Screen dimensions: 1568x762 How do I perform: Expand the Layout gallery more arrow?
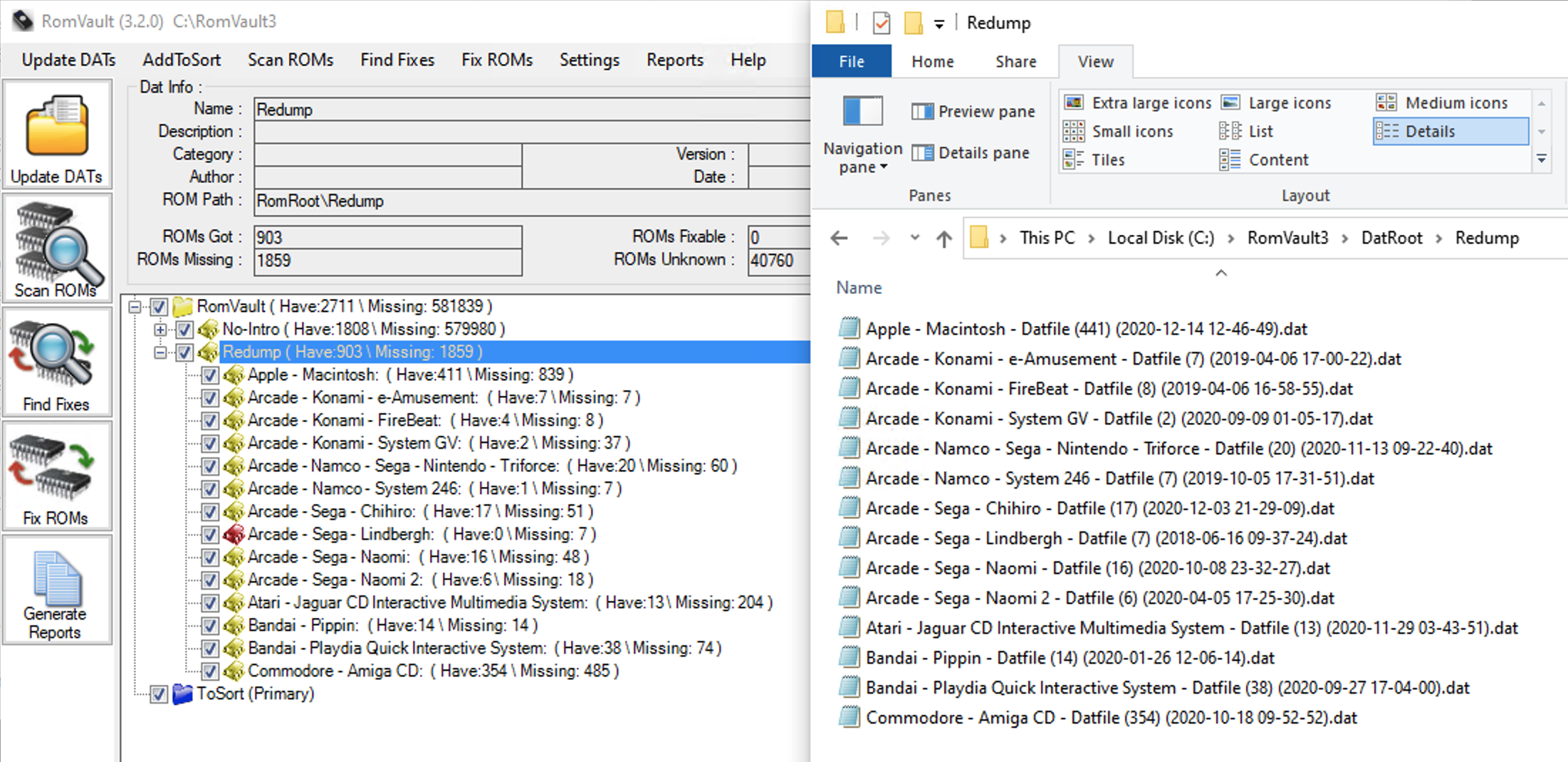1542,160
